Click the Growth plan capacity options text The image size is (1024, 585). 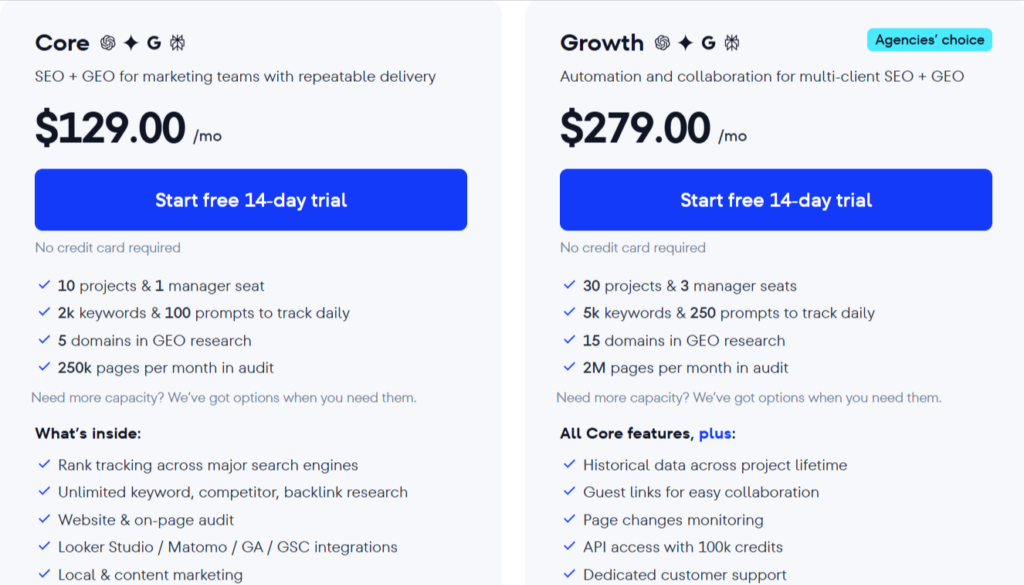(x=749, y=398)
